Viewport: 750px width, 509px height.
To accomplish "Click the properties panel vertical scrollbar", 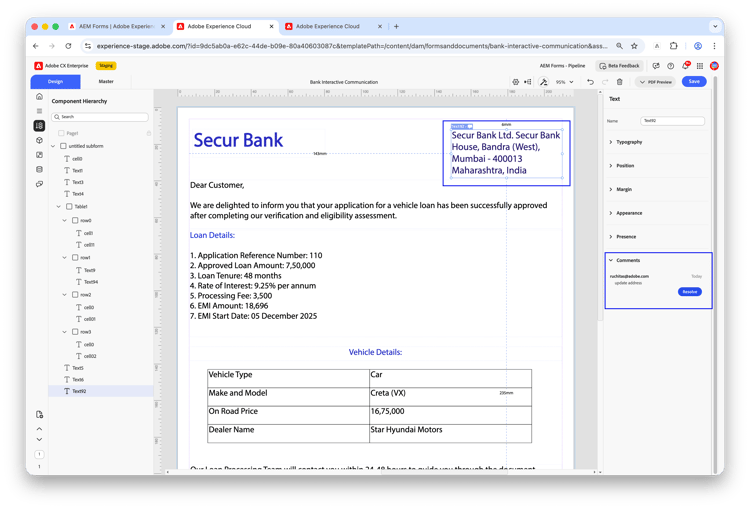I will click(x=715, y=275).
